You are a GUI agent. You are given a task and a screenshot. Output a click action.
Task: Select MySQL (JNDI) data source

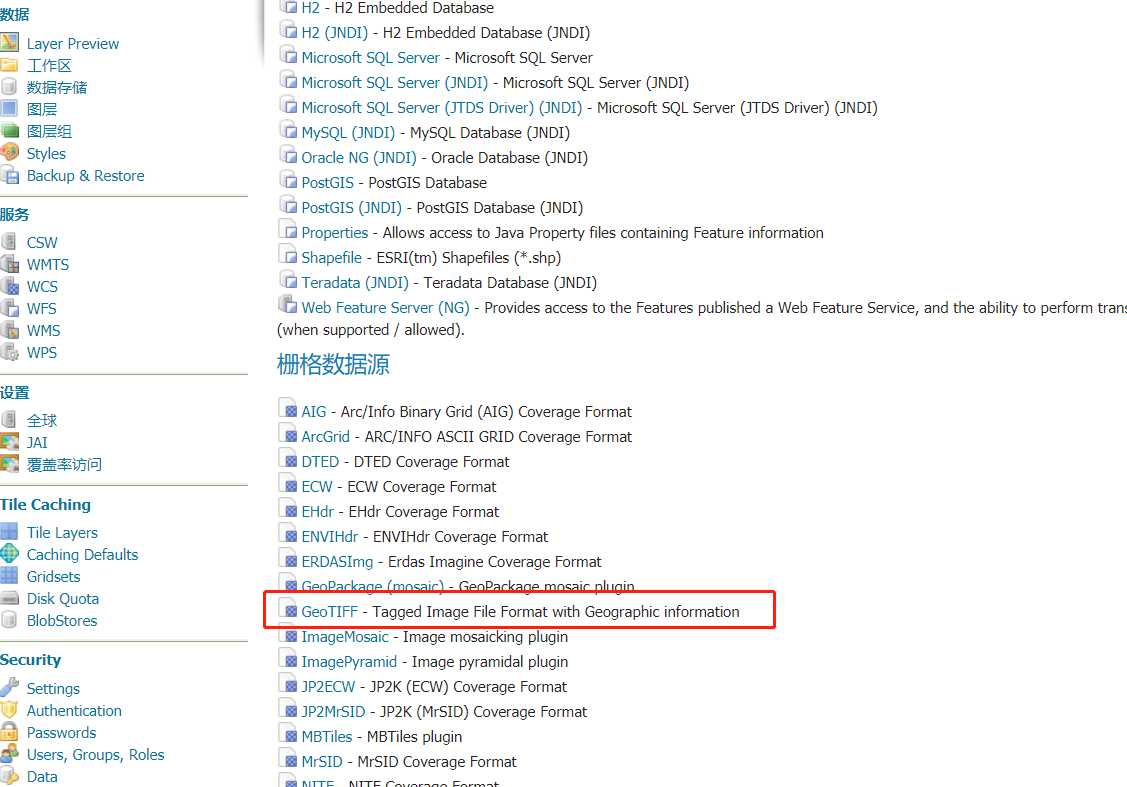pos(348,133)
